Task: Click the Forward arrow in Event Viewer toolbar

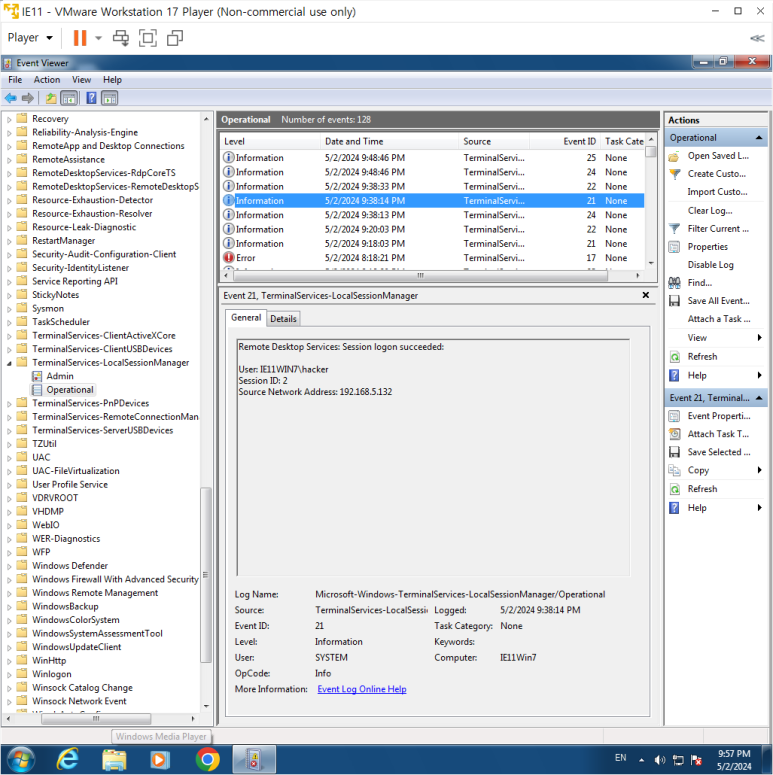Action: [x=28, y=98]
